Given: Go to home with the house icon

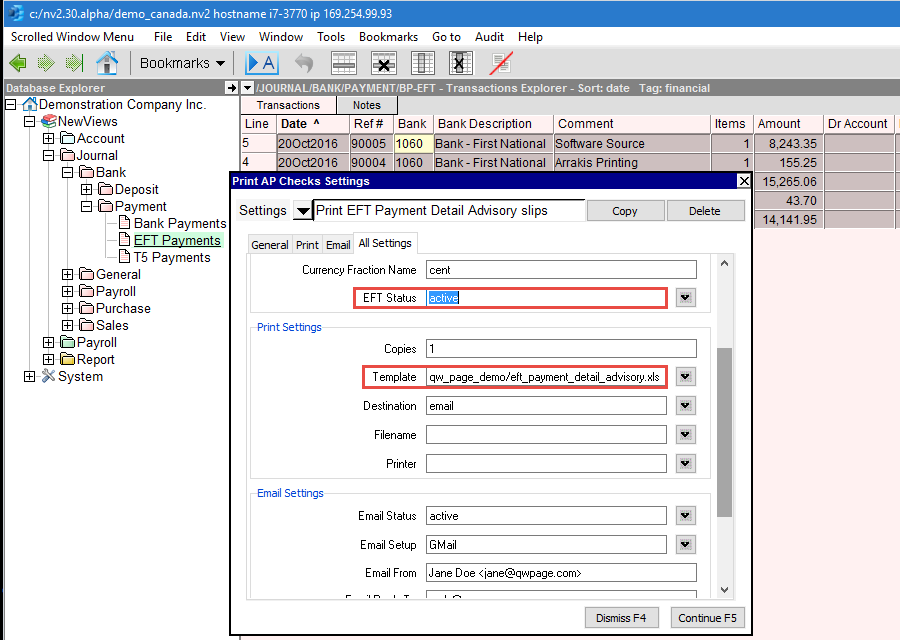Looking at the screenshot, I should [106, 63].
